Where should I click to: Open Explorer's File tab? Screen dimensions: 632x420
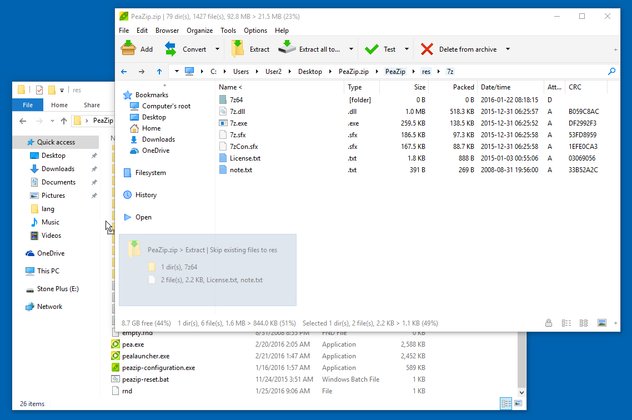[27, 105]
